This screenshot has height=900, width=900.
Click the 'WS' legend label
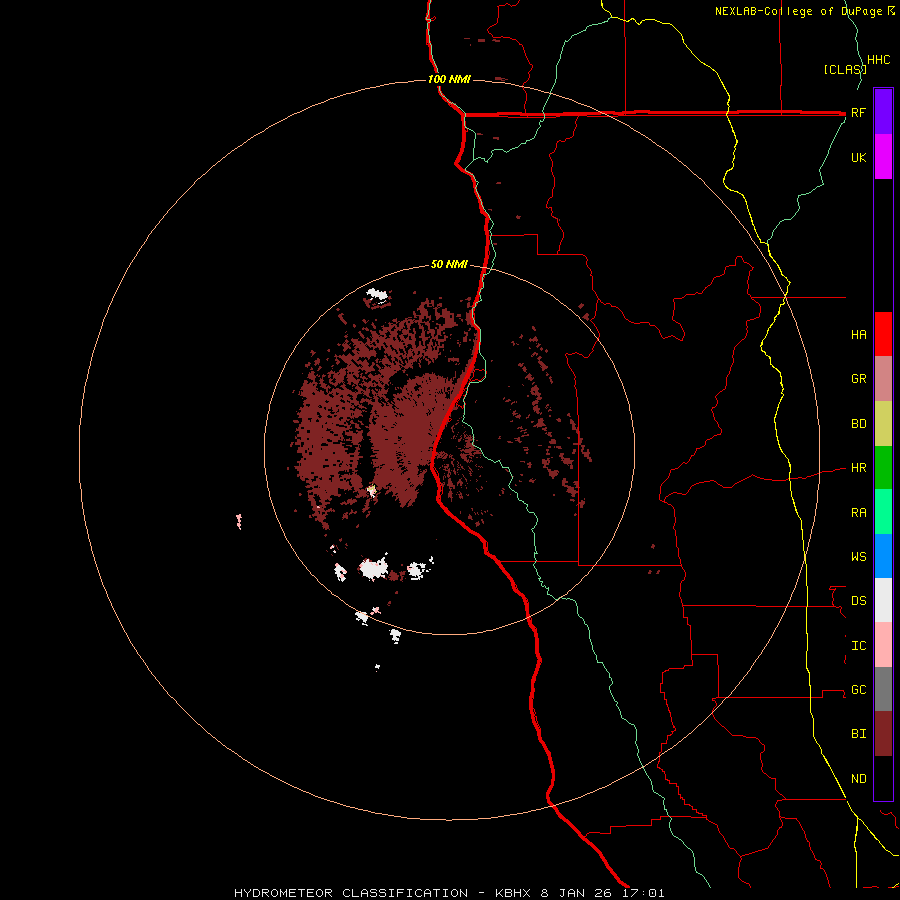[858, 557]
